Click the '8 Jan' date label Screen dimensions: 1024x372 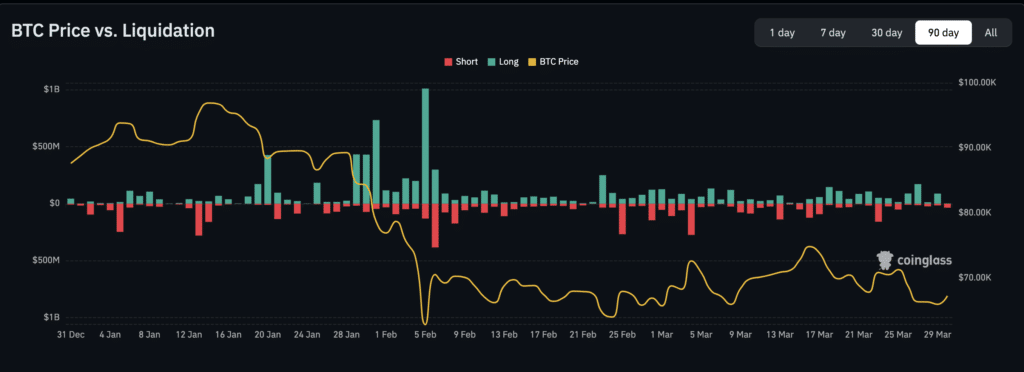point(150,334)
